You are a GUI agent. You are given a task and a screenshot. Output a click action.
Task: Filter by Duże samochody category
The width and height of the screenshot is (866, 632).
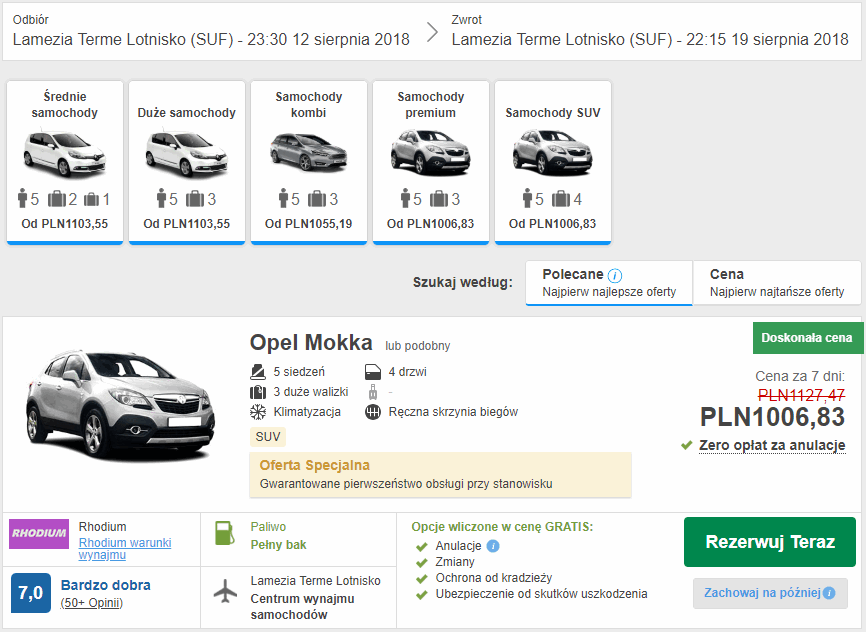(x=187, y=161)
